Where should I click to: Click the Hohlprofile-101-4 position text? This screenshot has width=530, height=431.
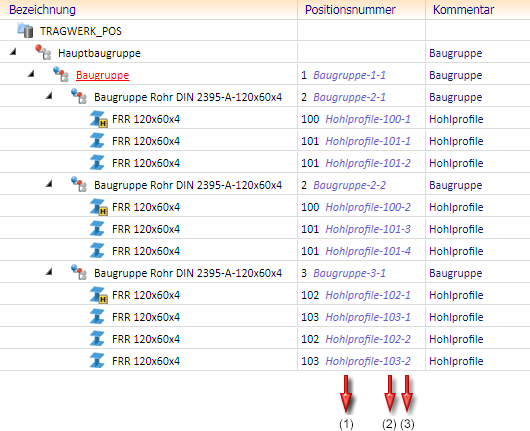pos(368,251)
